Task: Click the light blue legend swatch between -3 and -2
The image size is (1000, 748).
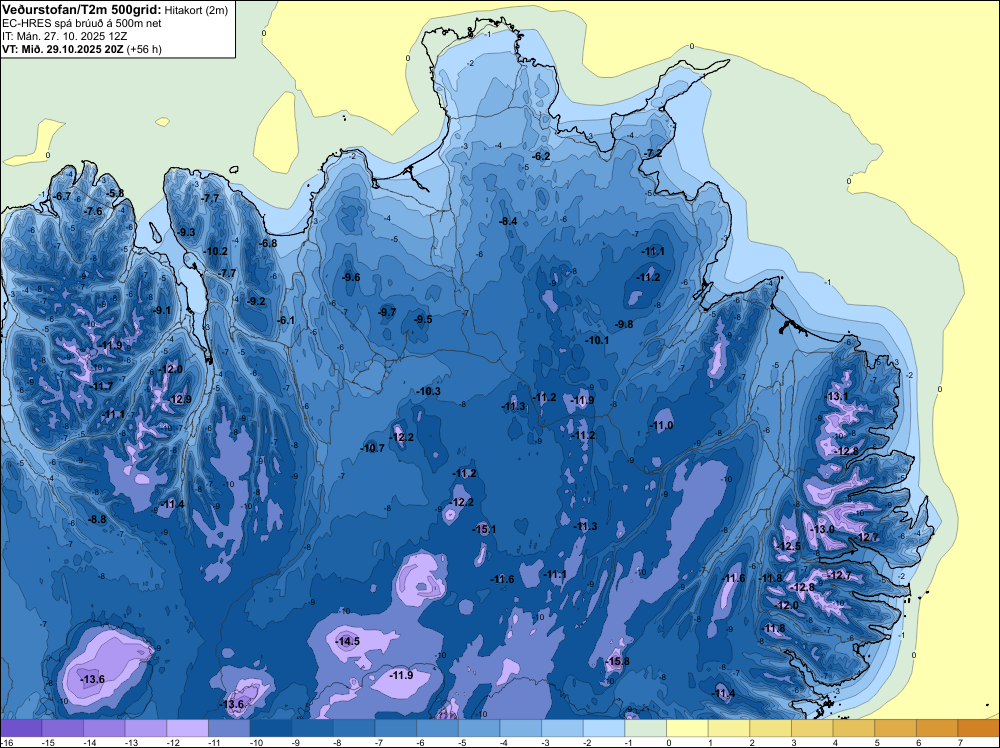Action: (x=562, y=728)
